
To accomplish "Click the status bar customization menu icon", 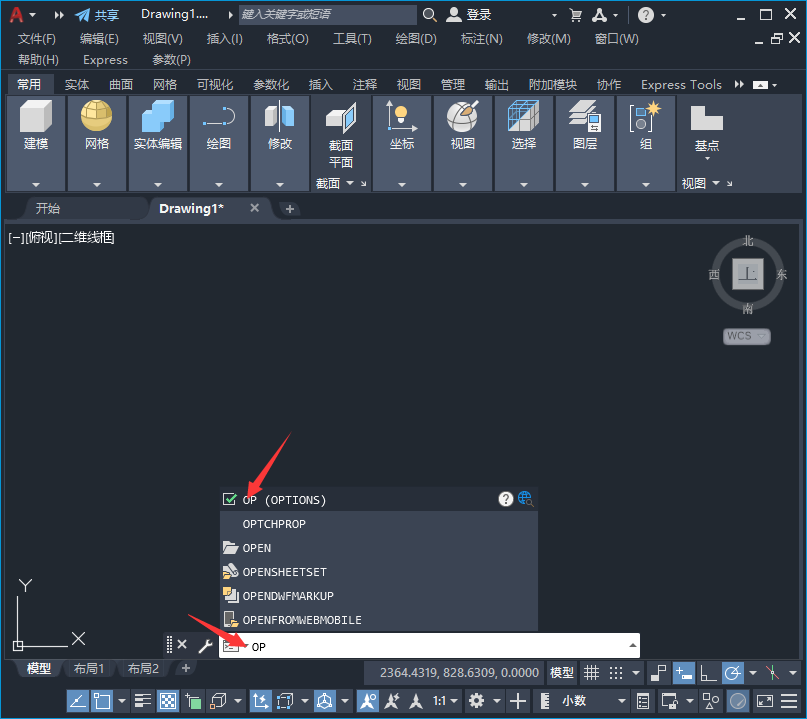I will (x=789, y=700).
